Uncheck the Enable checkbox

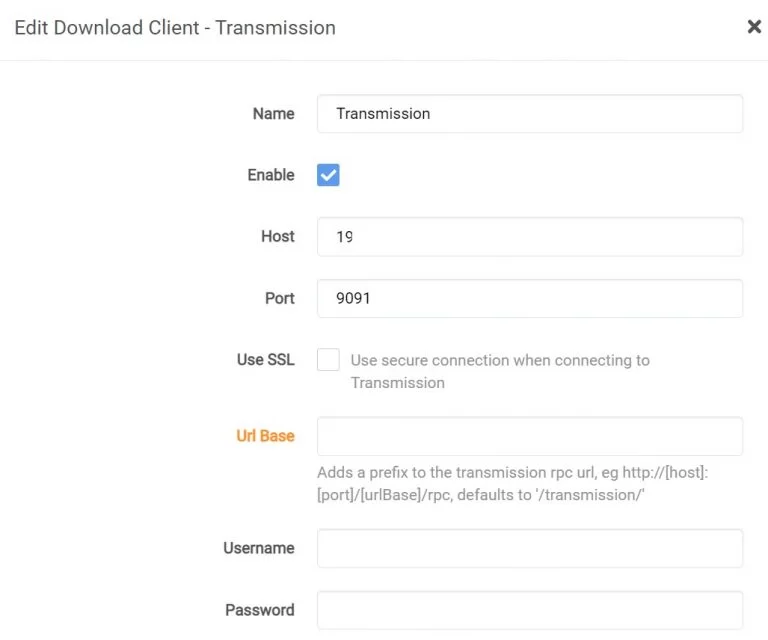point(328,175)
